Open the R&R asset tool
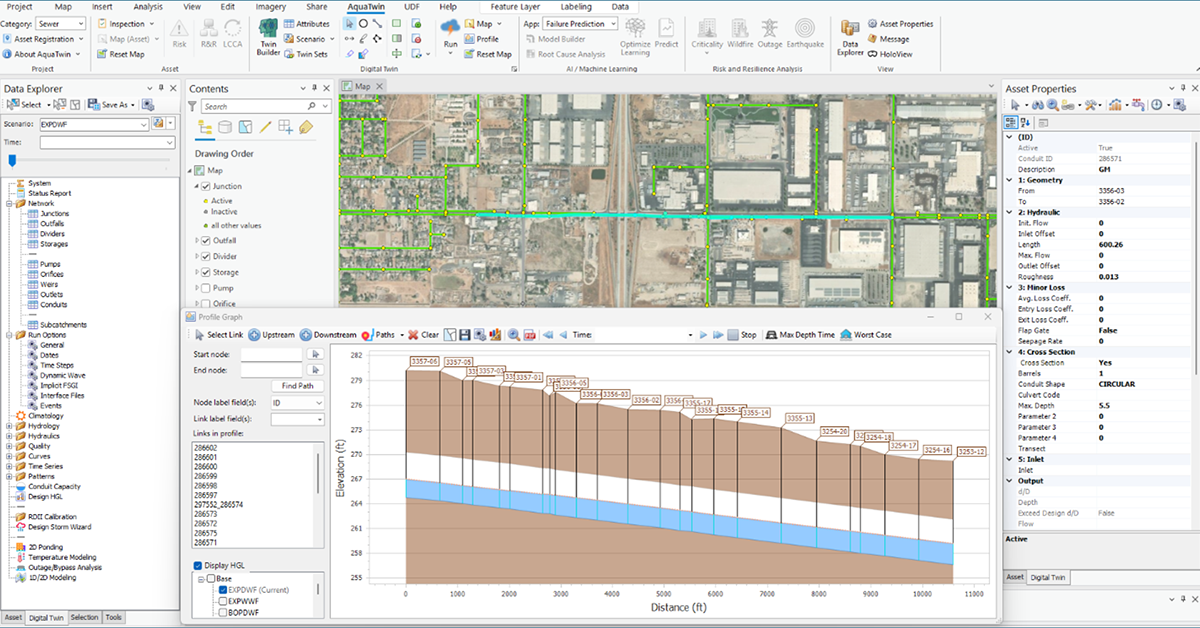 pos(207,32)
